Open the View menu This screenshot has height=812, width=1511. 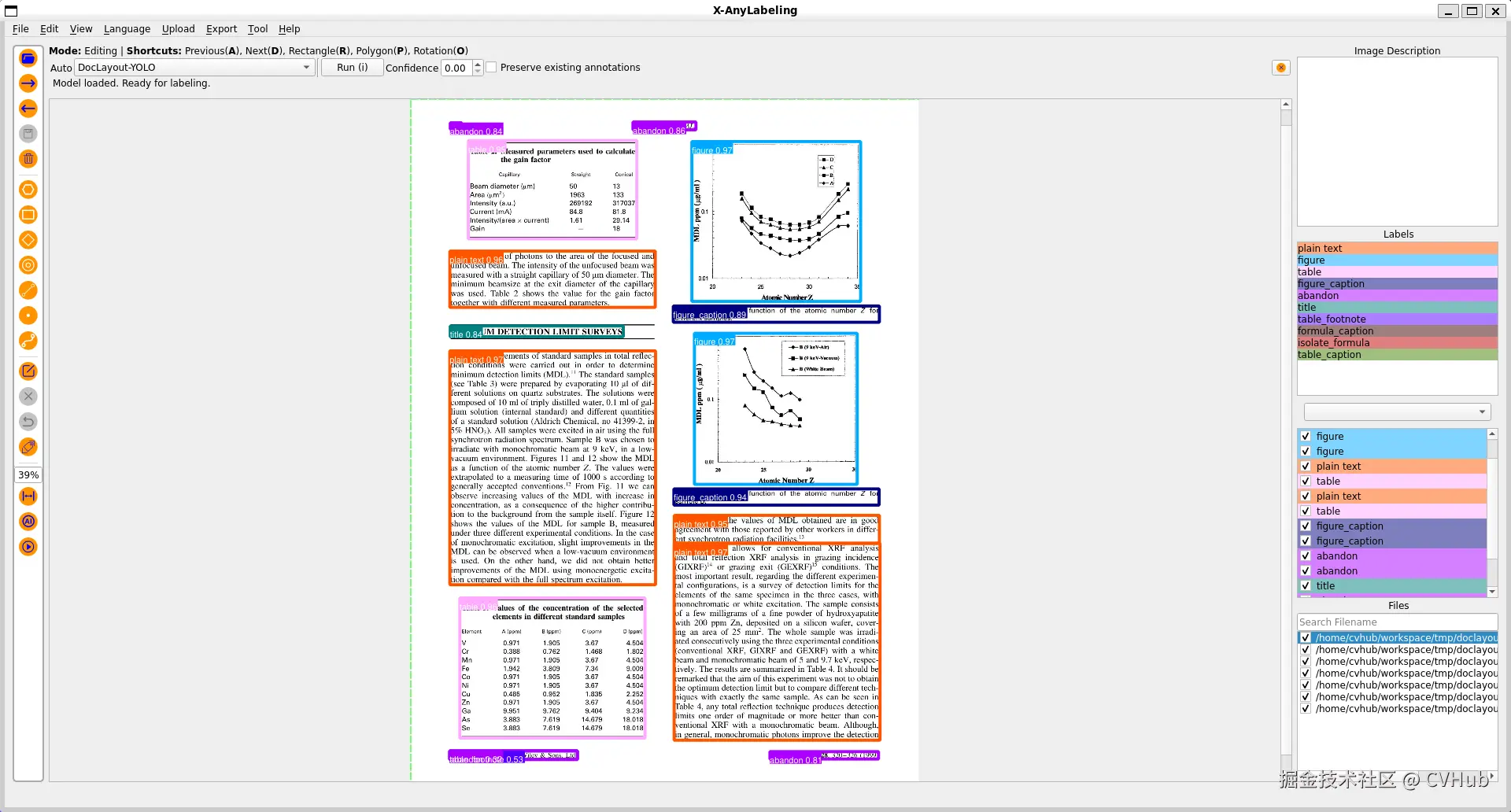(x=81, y=29)
